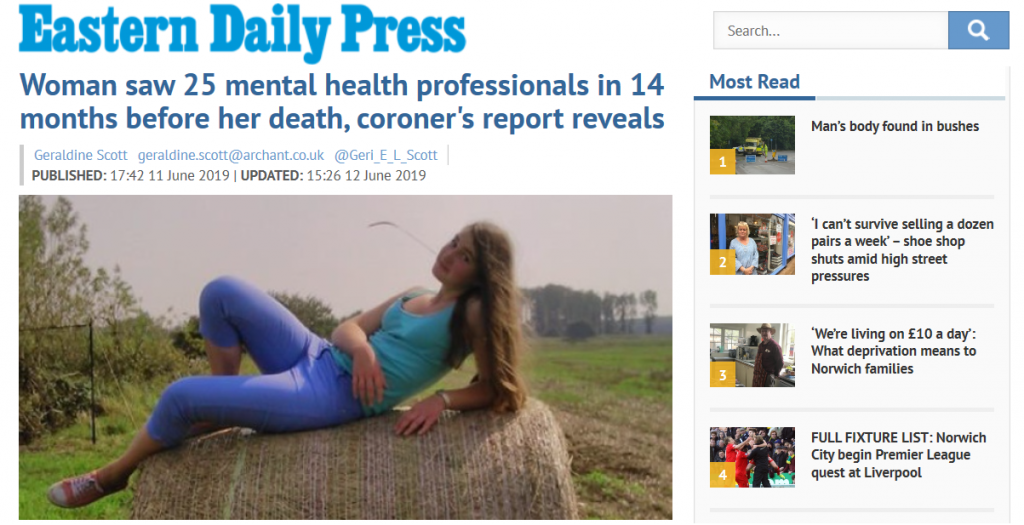Click the number 4 rank badge

[722, 475]
